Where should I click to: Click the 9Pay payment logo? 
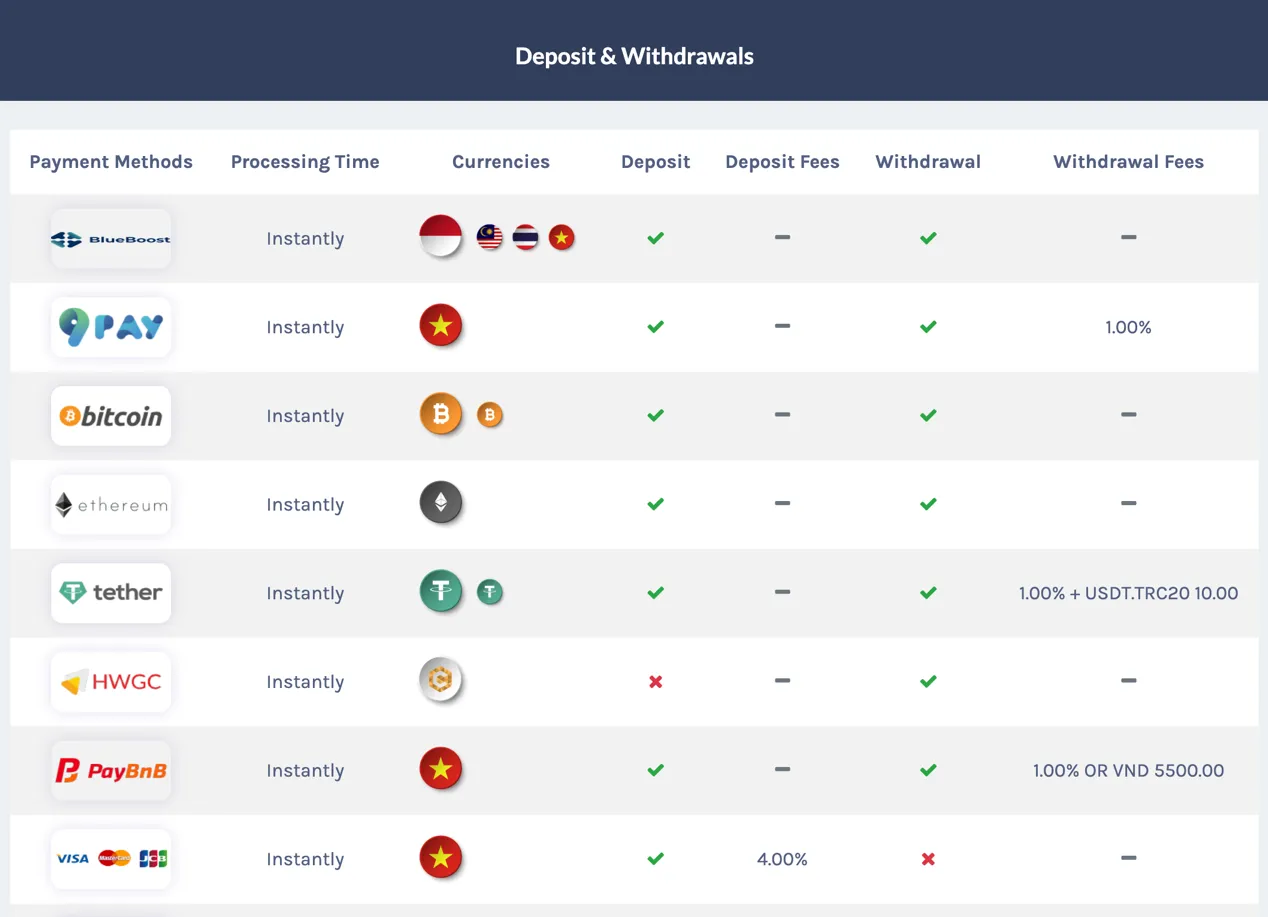(x=111, y=327)
